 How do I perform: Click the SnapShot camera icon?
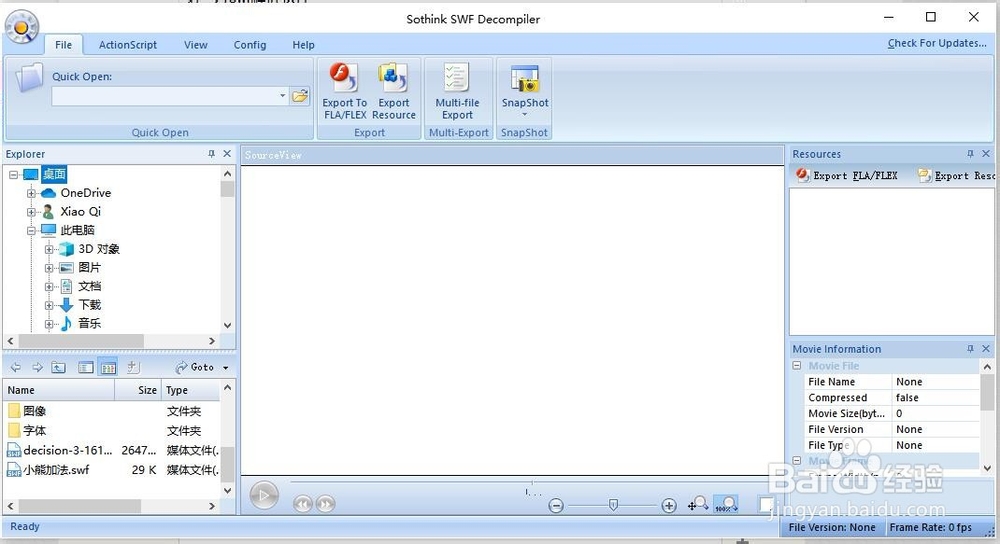524,79
